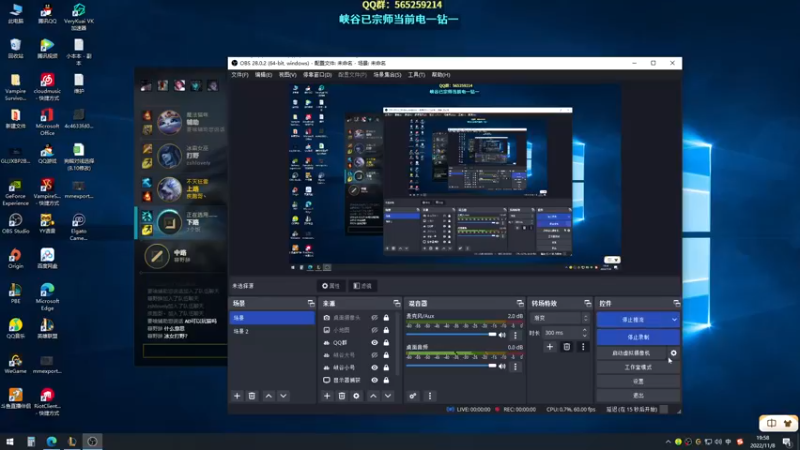The height and width of the screenshot is (450, 800).
Task: Open 场景集合(S) menu in OBS
Action: coord(387,75)
